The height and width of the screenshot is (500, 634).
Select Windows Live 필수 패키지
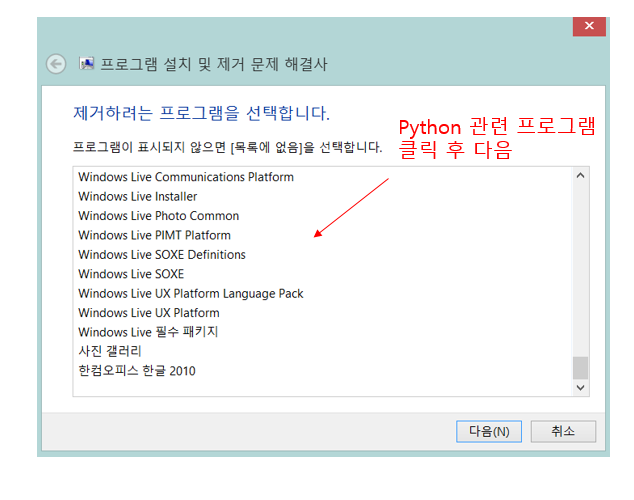(323, 332)
